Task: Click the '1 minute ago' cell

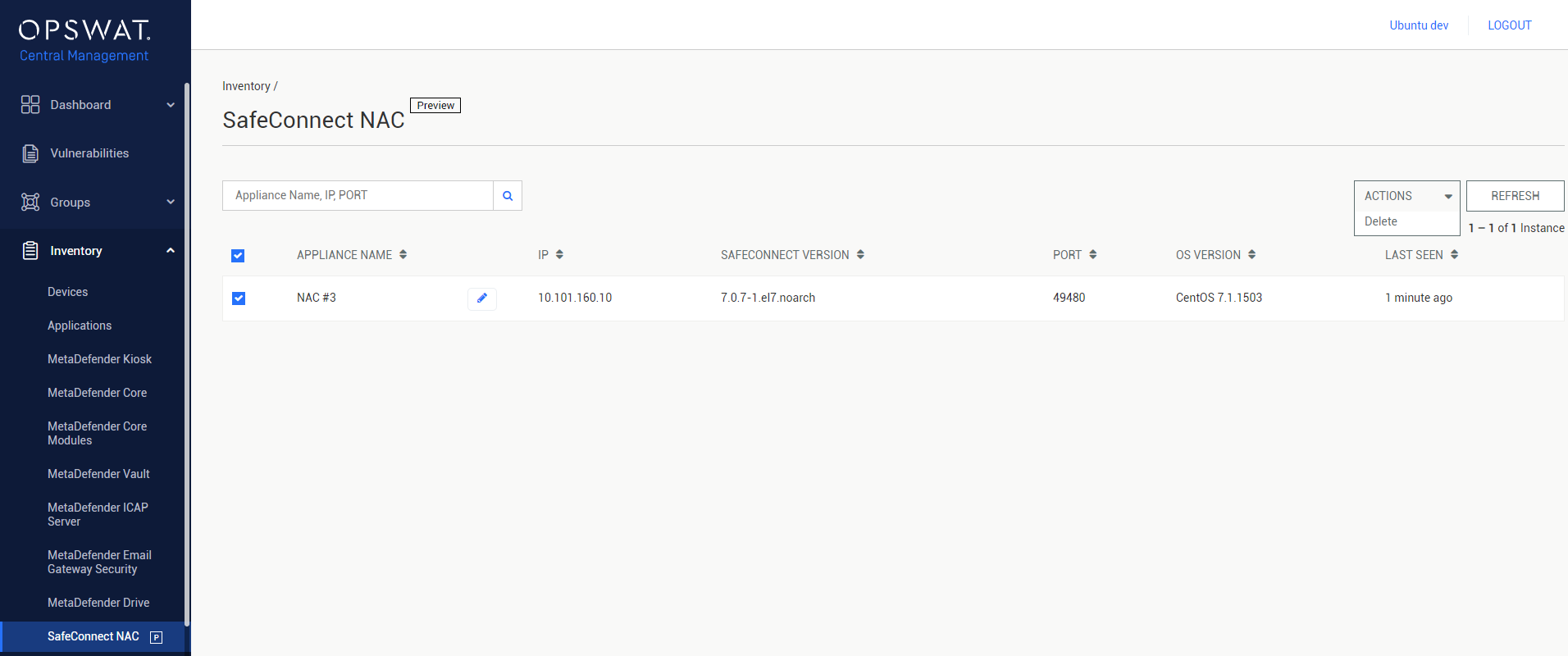Action: [1419, 298]
